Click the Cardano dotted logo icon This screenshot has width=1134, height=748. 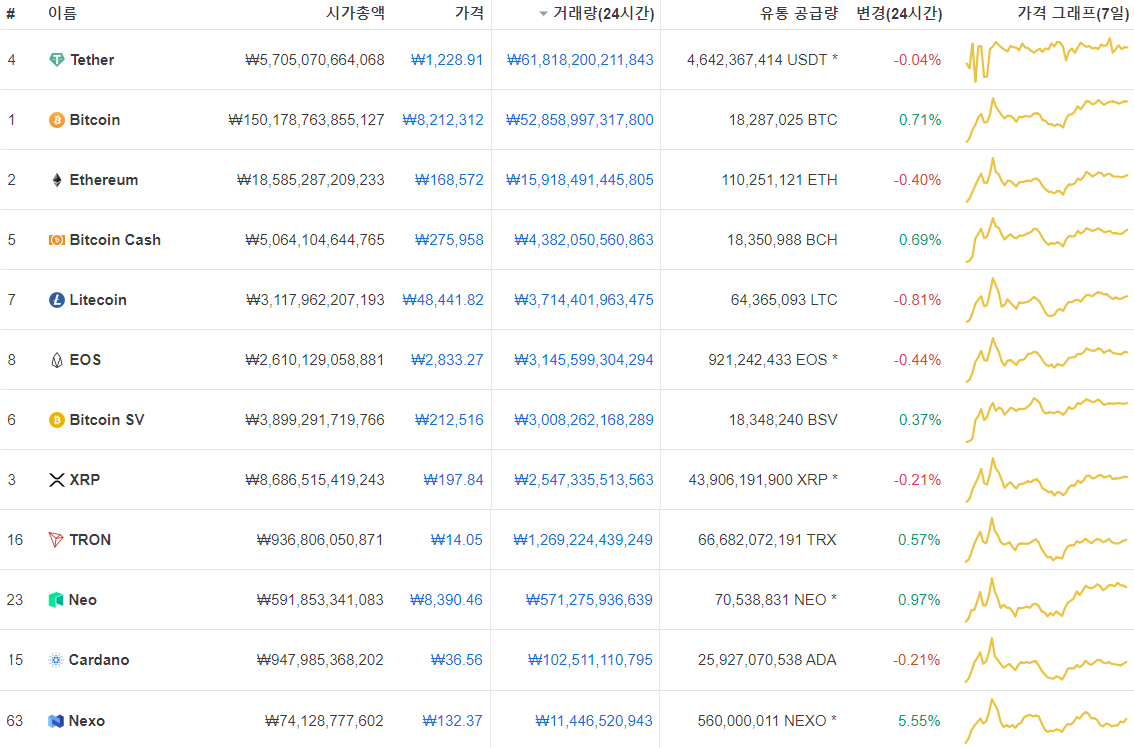pyautogui.click(x=56, y=660)
